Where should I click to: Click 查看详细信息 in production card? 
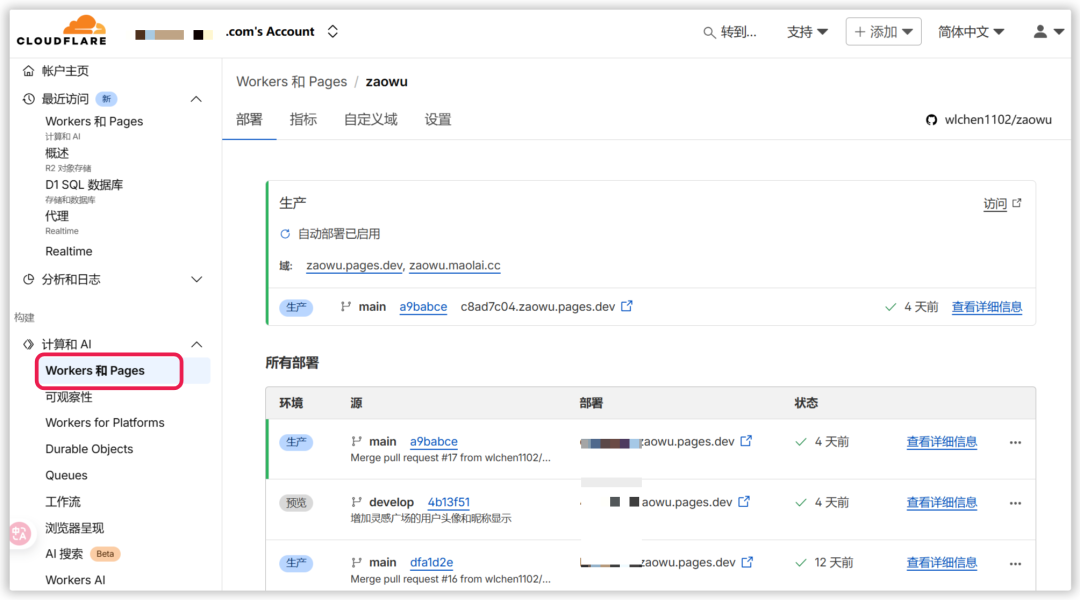[986, 307]
